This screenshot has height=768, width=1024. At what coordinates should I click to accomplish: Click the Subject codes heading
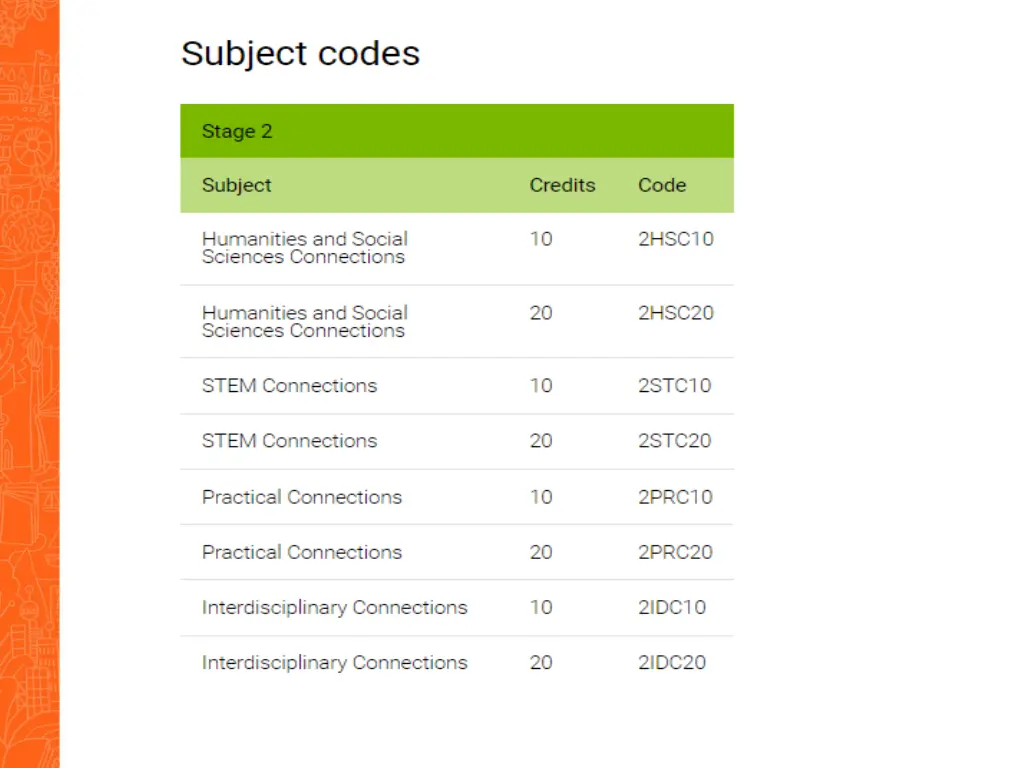pos(300,54)
